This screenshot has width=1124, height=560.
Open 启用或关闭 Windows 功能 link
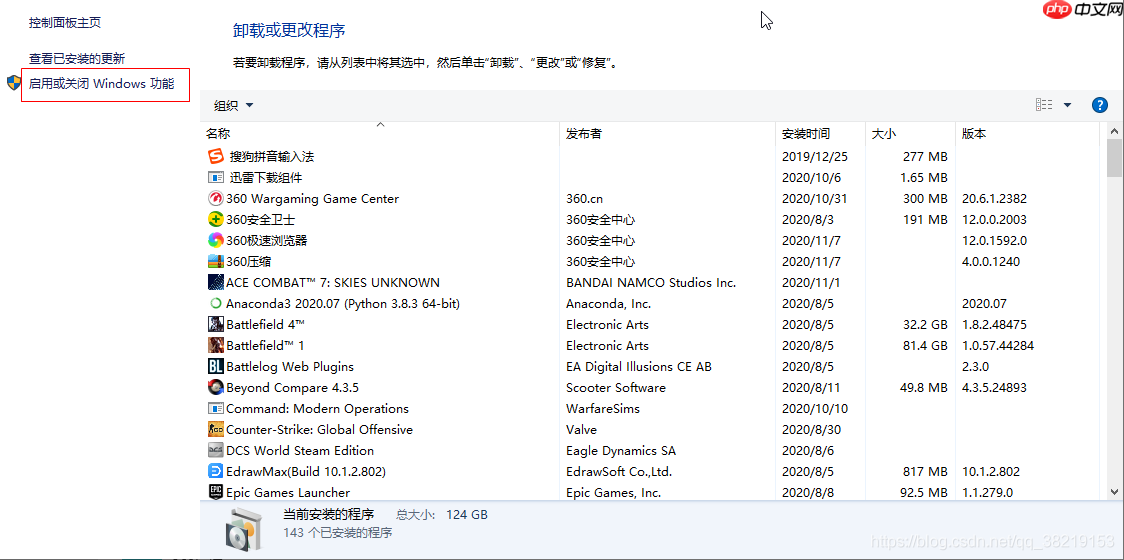click(x=101, y=83)
